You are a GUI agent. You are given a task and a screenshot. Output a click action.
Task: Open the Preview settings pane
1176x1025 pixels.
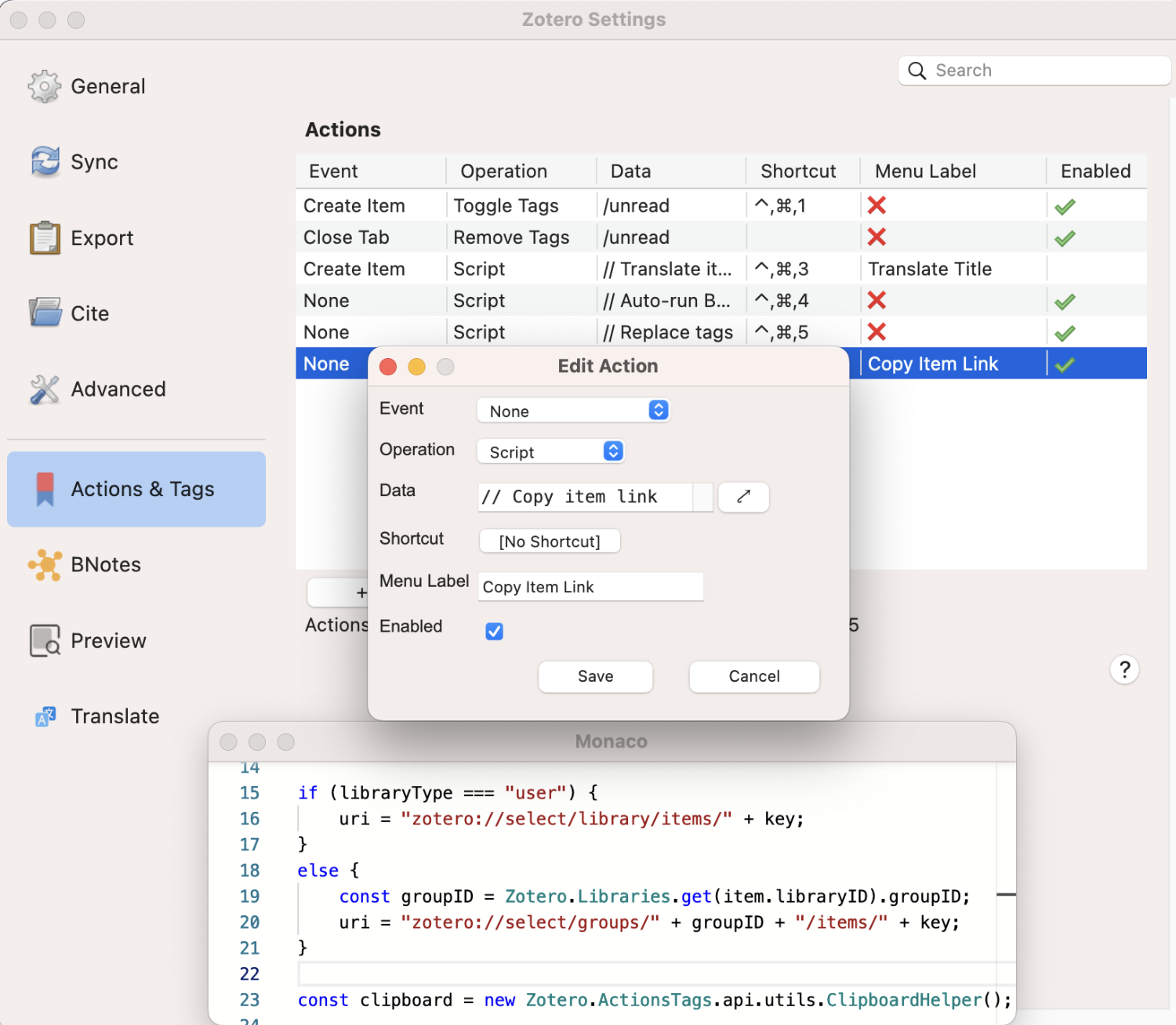88,640
